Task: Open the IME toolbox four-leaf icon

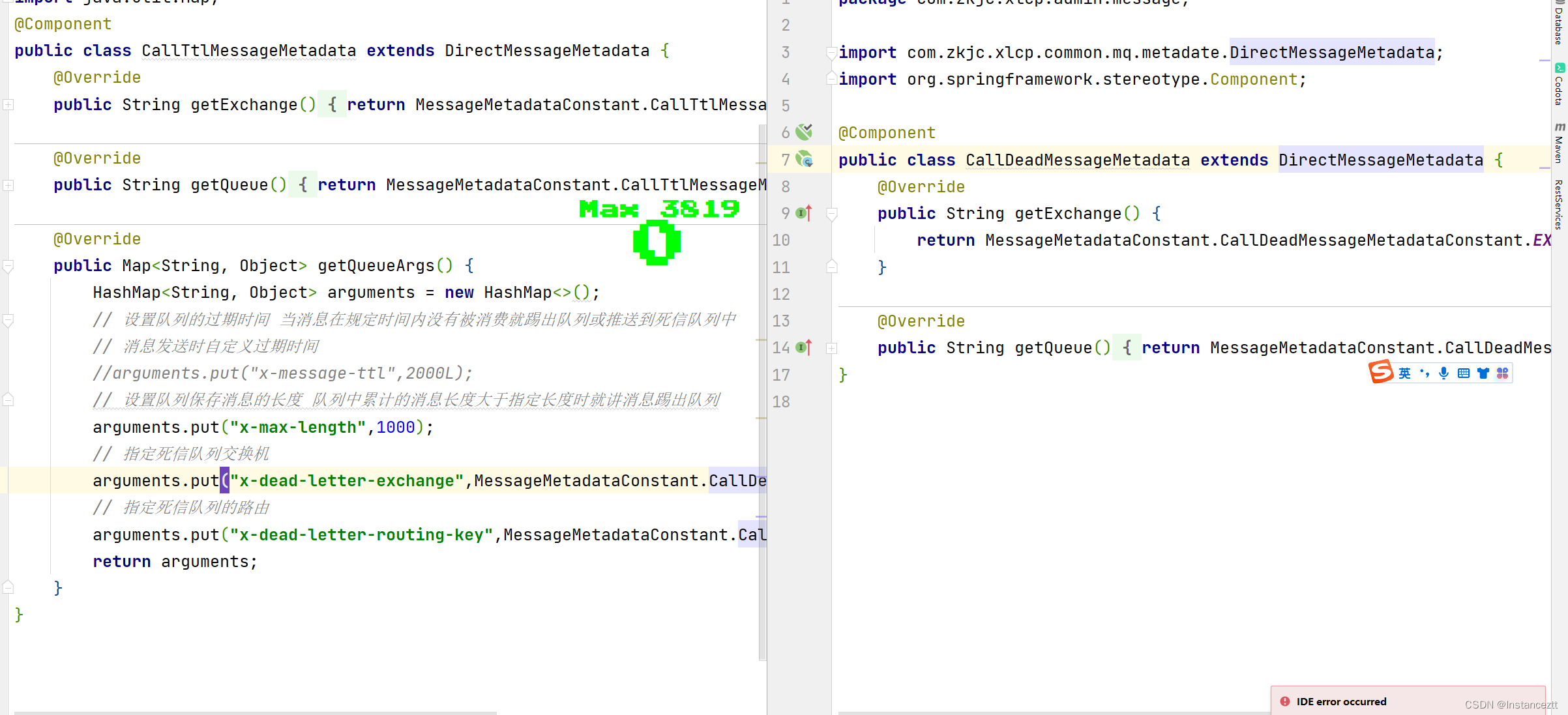Action: (x=1502, y=373)
